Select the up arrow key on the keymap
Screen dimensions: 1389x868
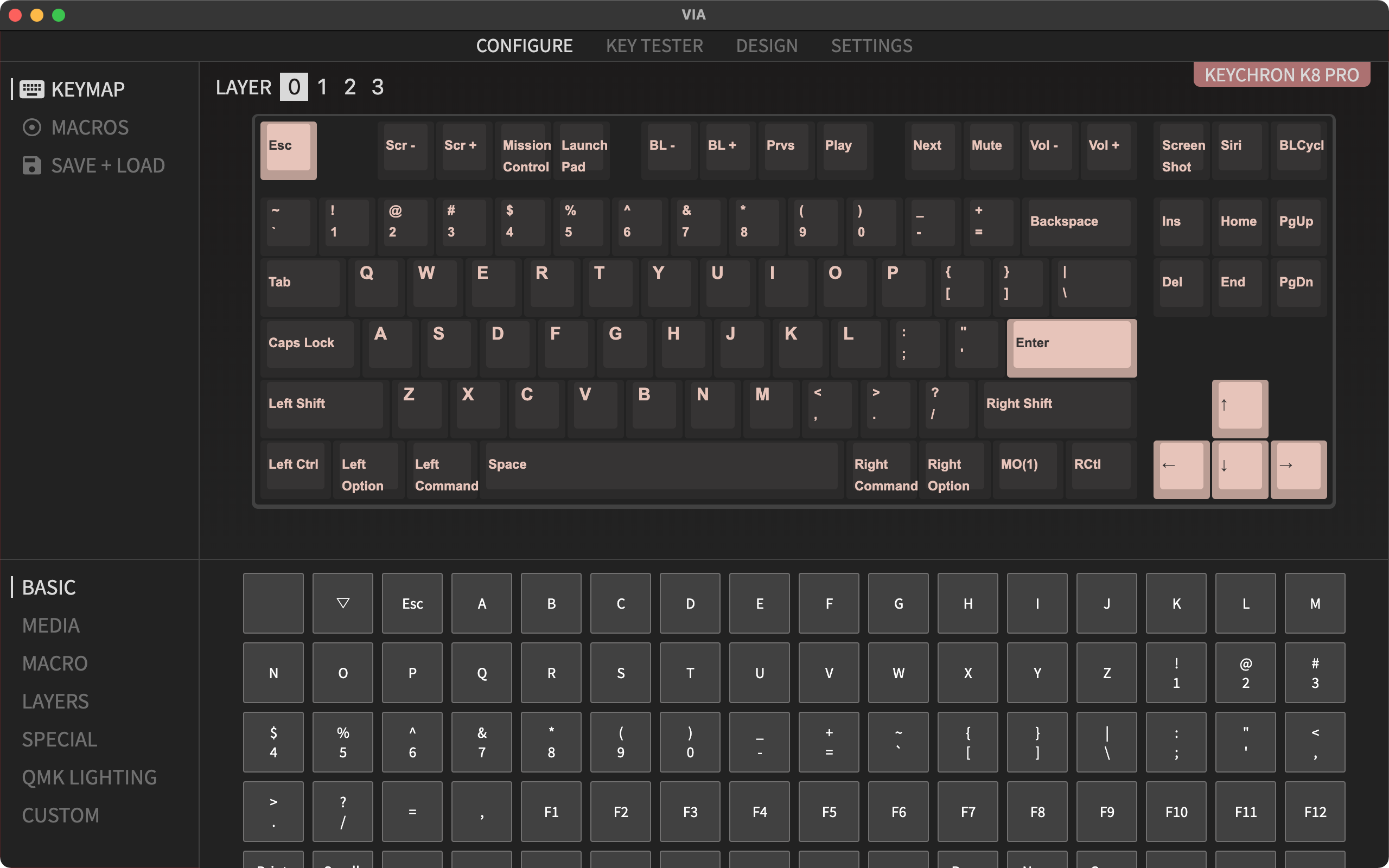pos(1239,405)
